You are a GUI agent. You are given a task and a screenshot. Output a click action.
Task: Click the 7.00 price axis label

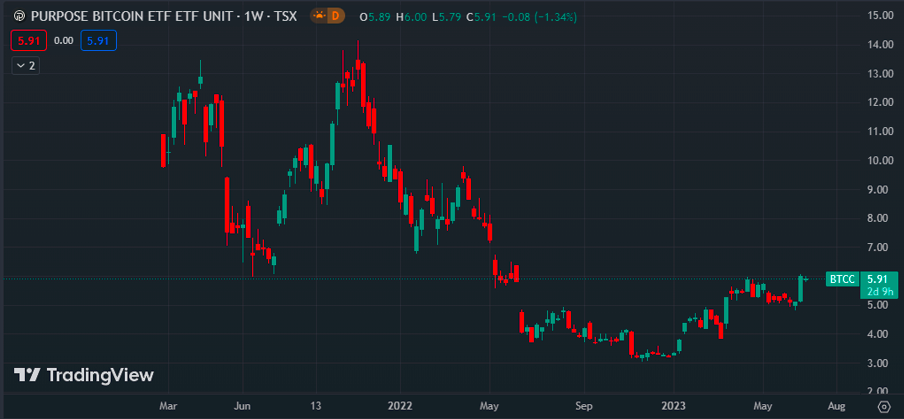(875, 247)
